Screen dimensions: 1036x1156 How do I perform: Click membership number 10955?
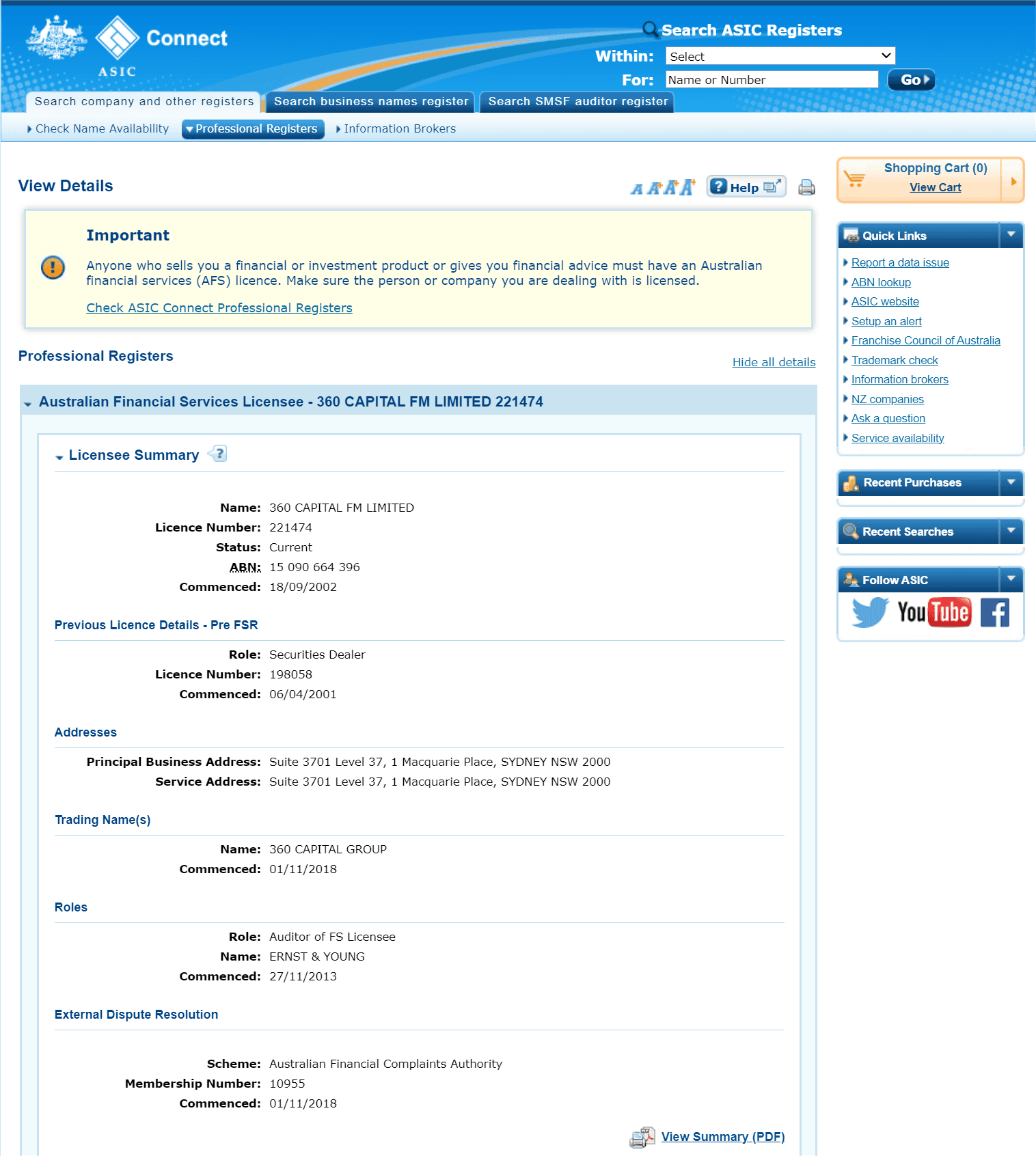[287, 1084]
